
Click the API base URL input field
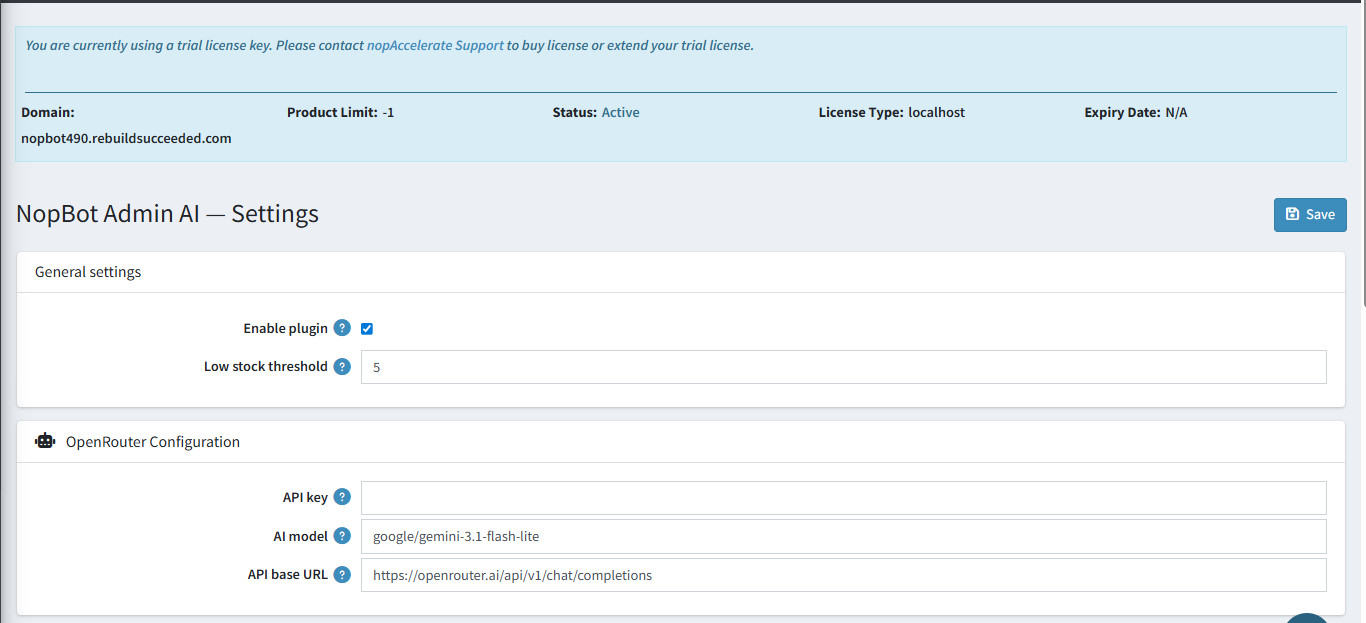(x=843, y=575)
